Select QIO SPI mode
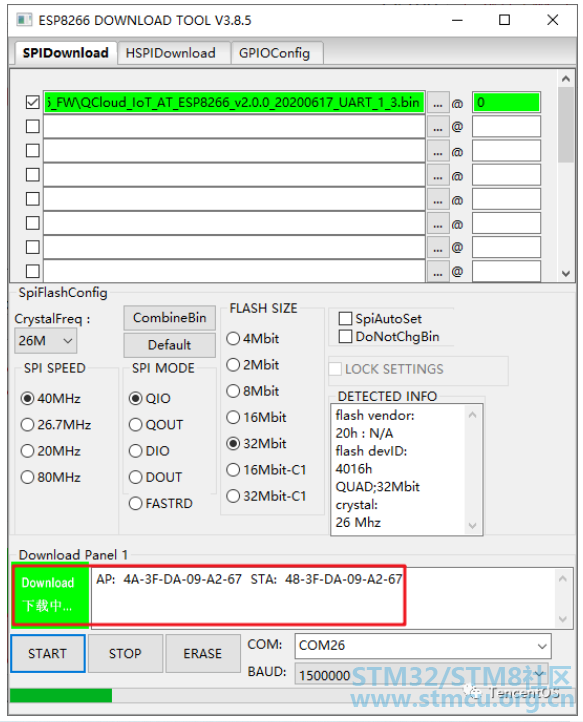Image resolution: width=583 pixels, height=722 pixels. [x=150, y=398]
